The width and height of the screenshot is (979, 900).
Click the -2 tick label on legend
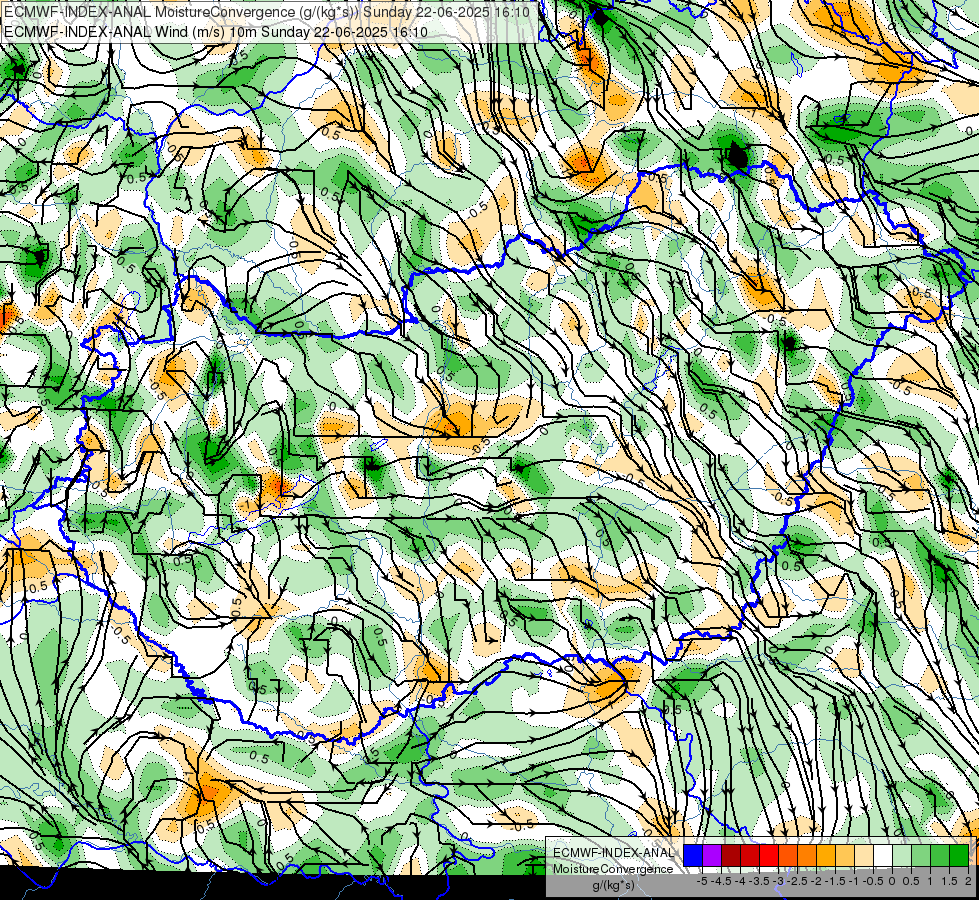point(817,881)
